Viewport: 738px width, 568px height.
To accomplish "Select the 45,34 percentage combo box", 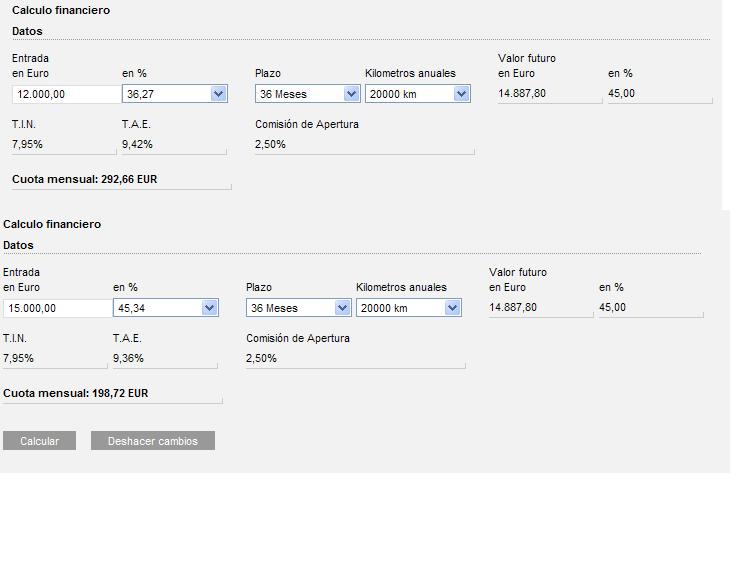I will point(166,308).
